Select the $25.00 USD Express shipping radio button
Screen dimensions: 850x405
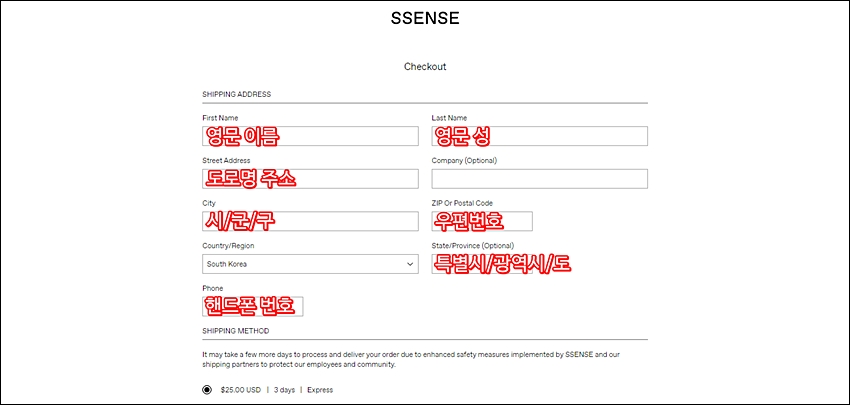click(207, 390)
